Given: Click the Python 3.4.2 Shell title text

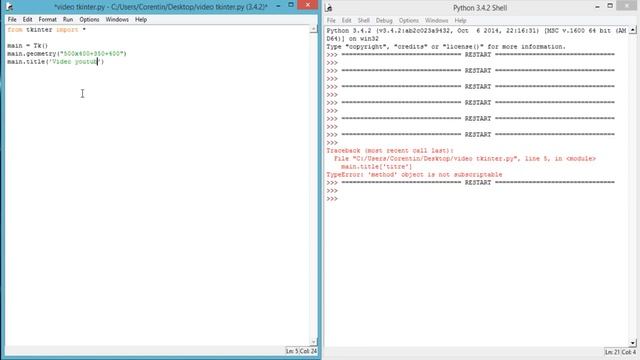Looking at the screenshot, I should click(480, 8).
